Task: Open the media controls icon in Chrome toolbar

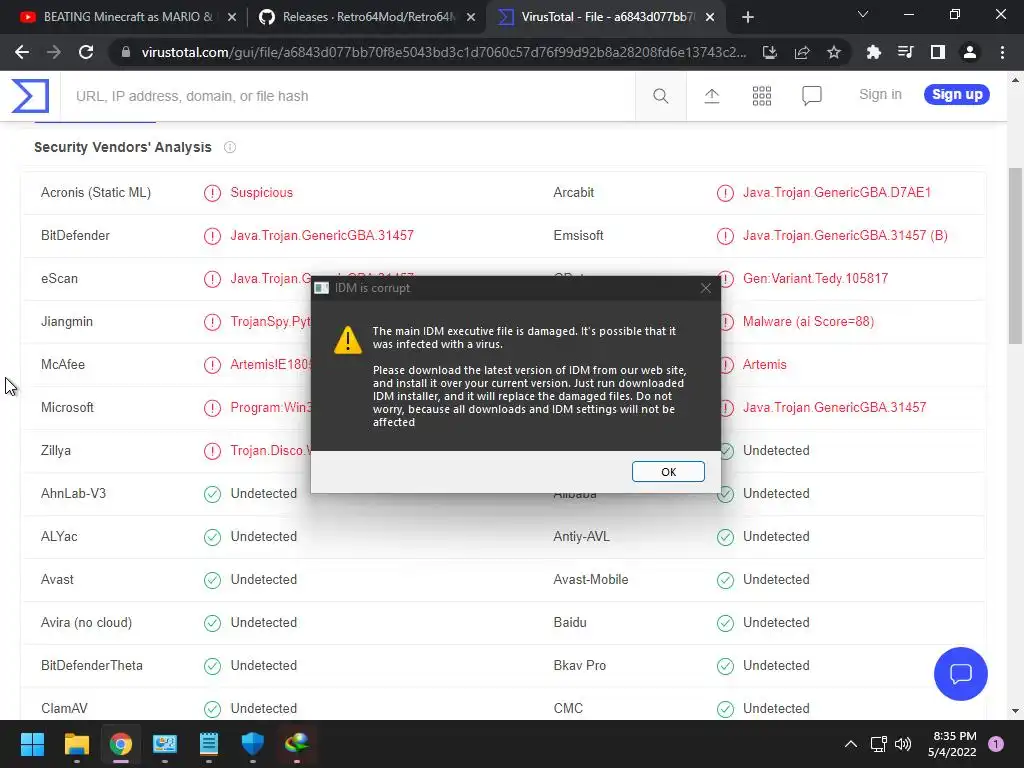Action: (906, 52)
